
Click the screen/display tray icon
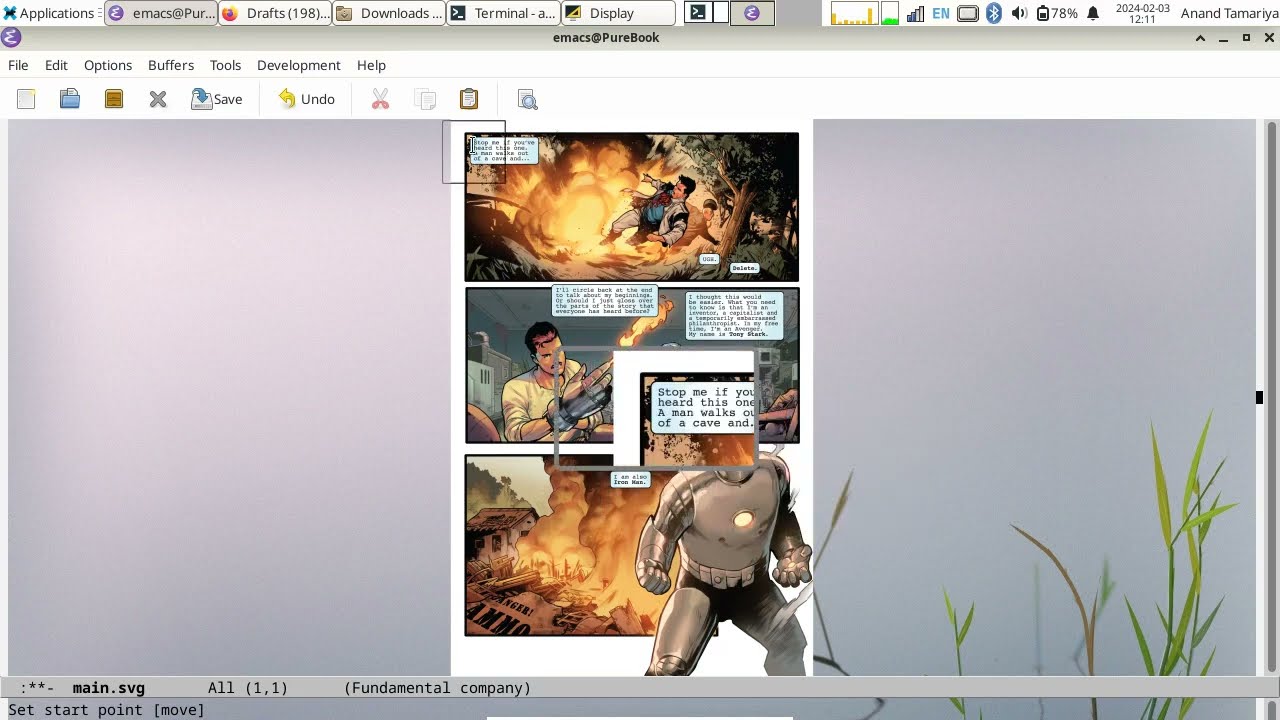pyautogui.click(x=968, y=13)
